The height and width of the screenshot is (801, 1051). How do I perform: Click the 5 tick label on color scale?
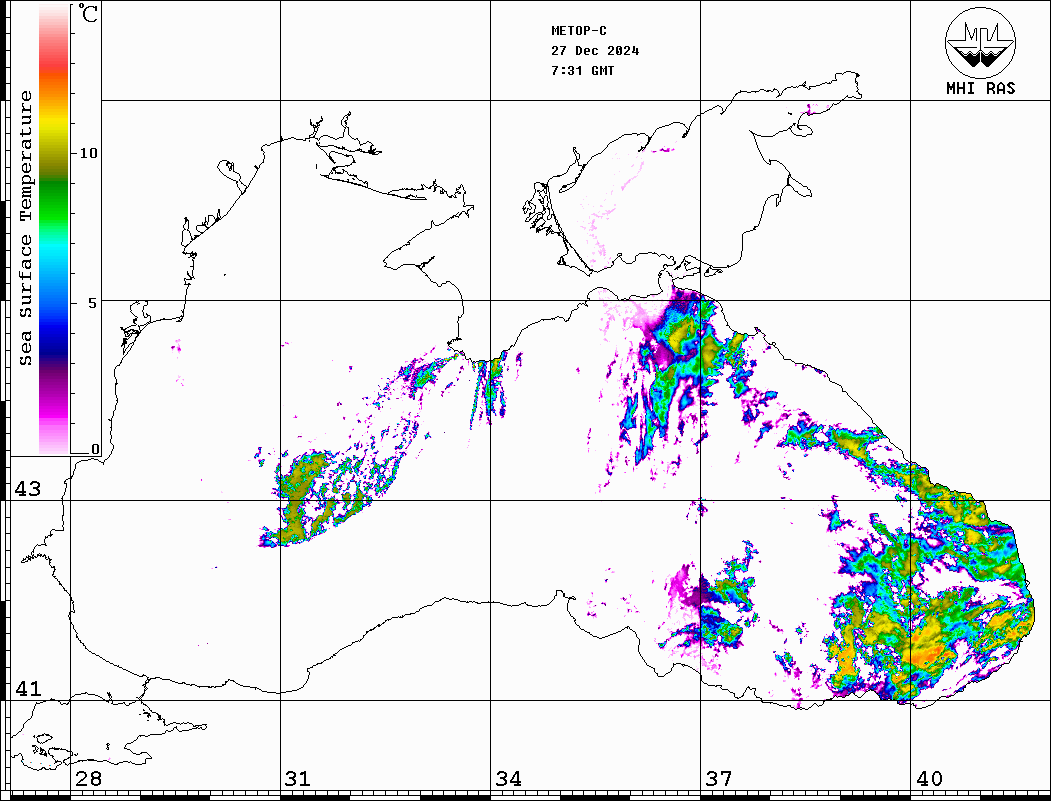point(93,303)
